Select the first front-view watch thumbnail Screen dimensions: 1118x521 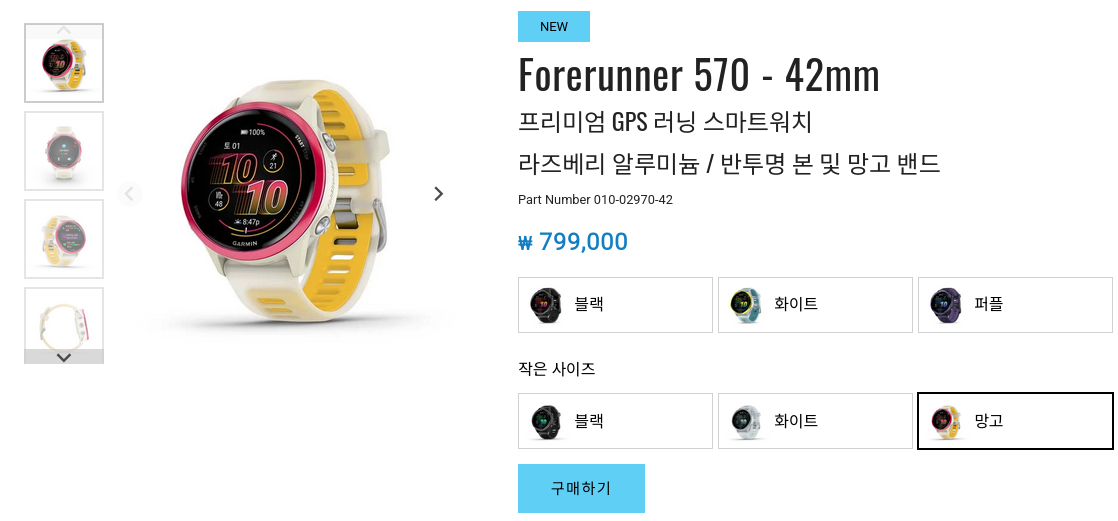pyautogui.click(x=64, y=63)
